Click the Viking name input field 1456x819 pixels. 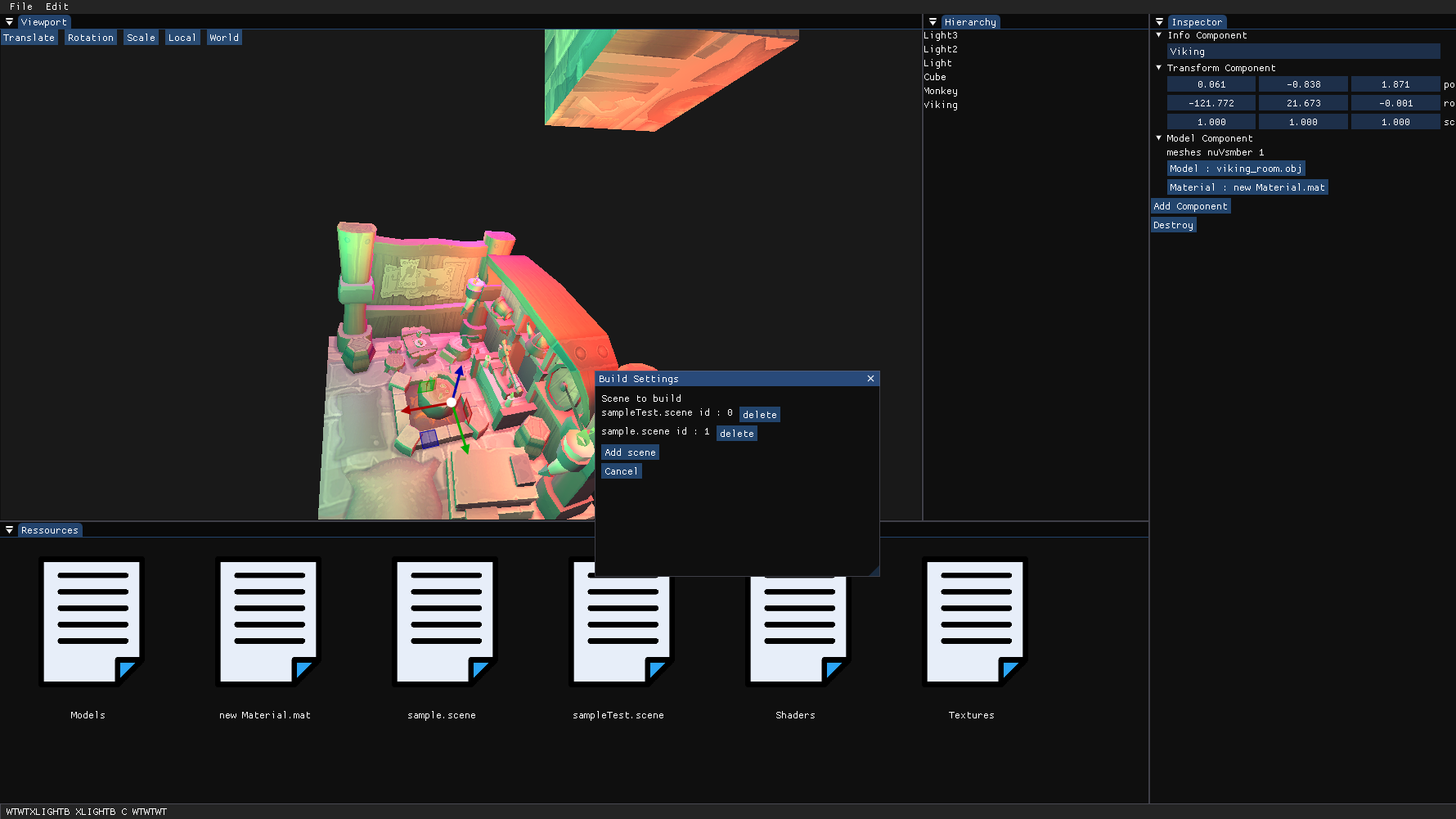click(x=1303, y=52)
